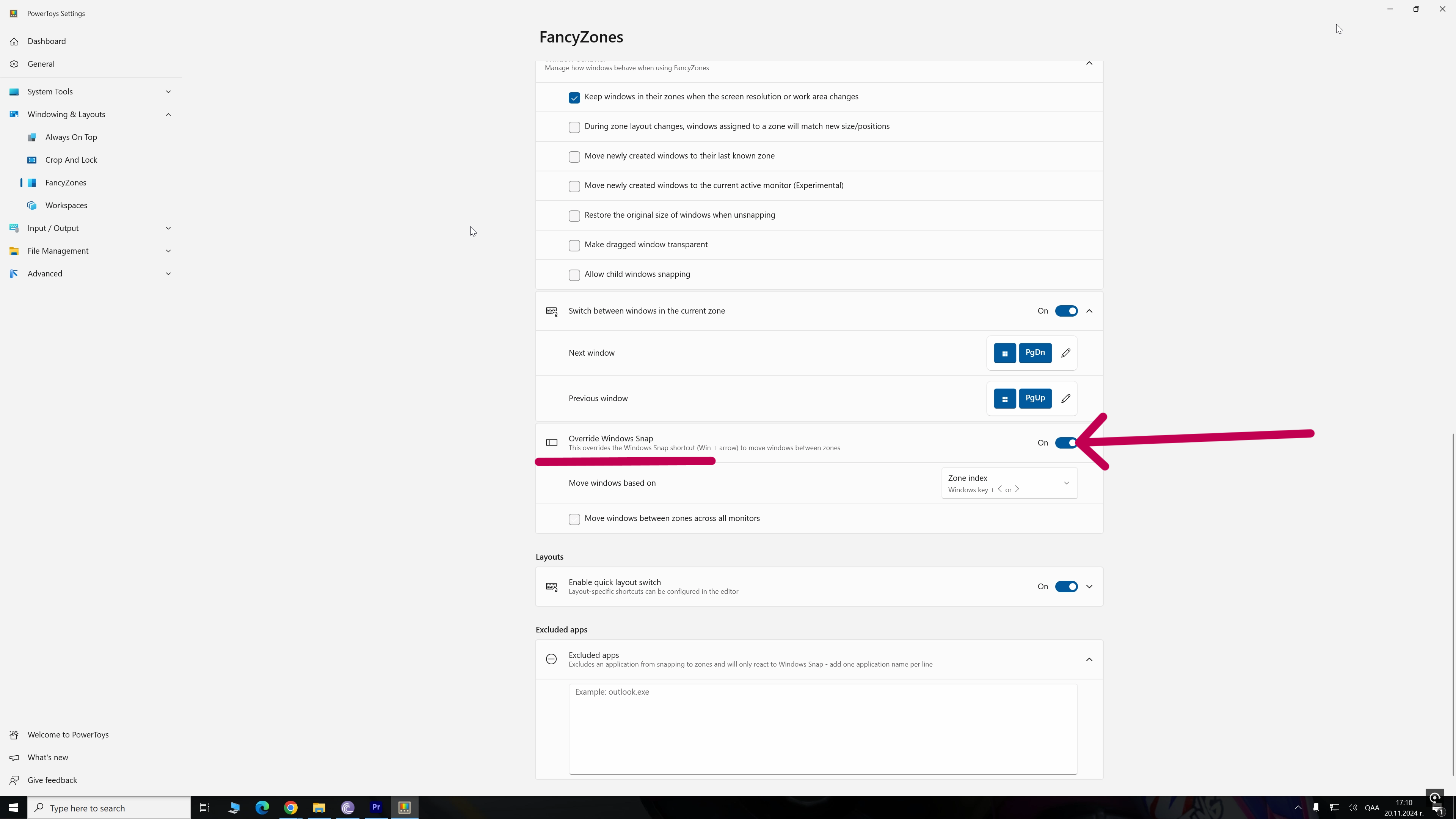Click the PgDn key badge
The image size is (1456, 819).
pyautogui.click(x=1035, y=353)
